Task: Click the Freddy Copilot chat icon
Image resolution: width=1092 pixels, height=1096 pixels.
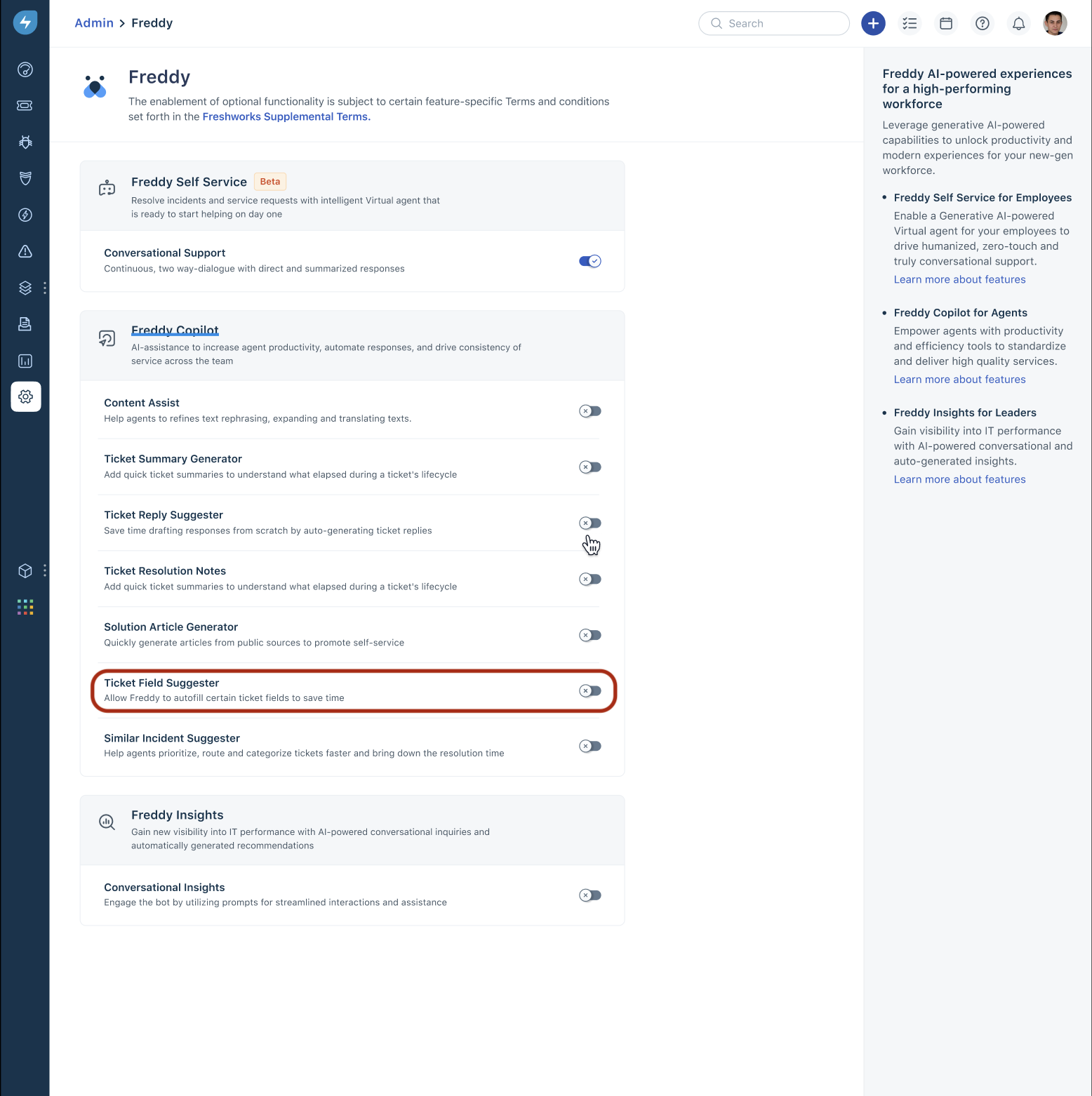Action: [x=107, y=339]
